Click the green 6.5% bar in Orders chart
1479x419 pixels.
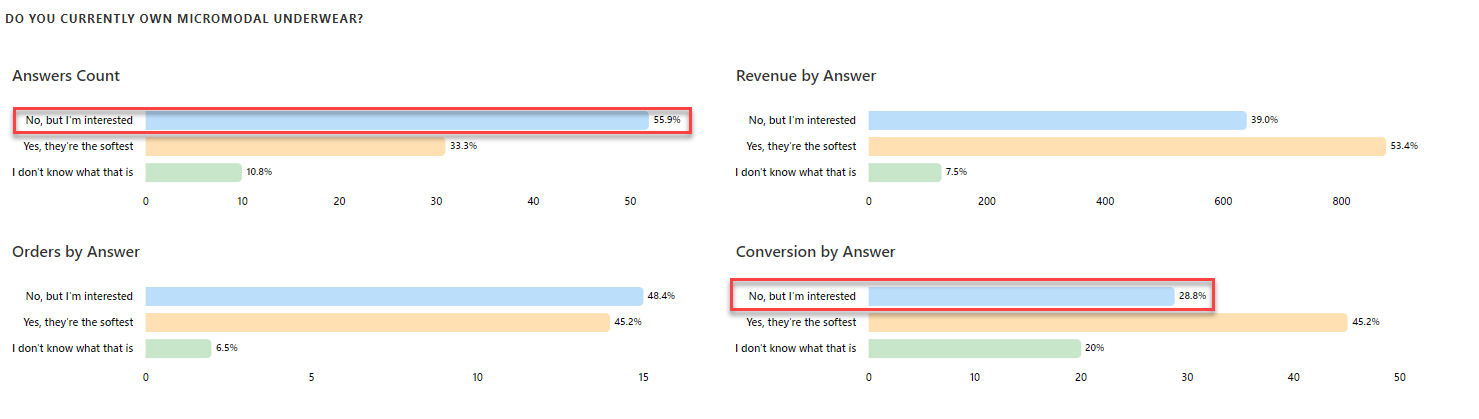[178, 348]
